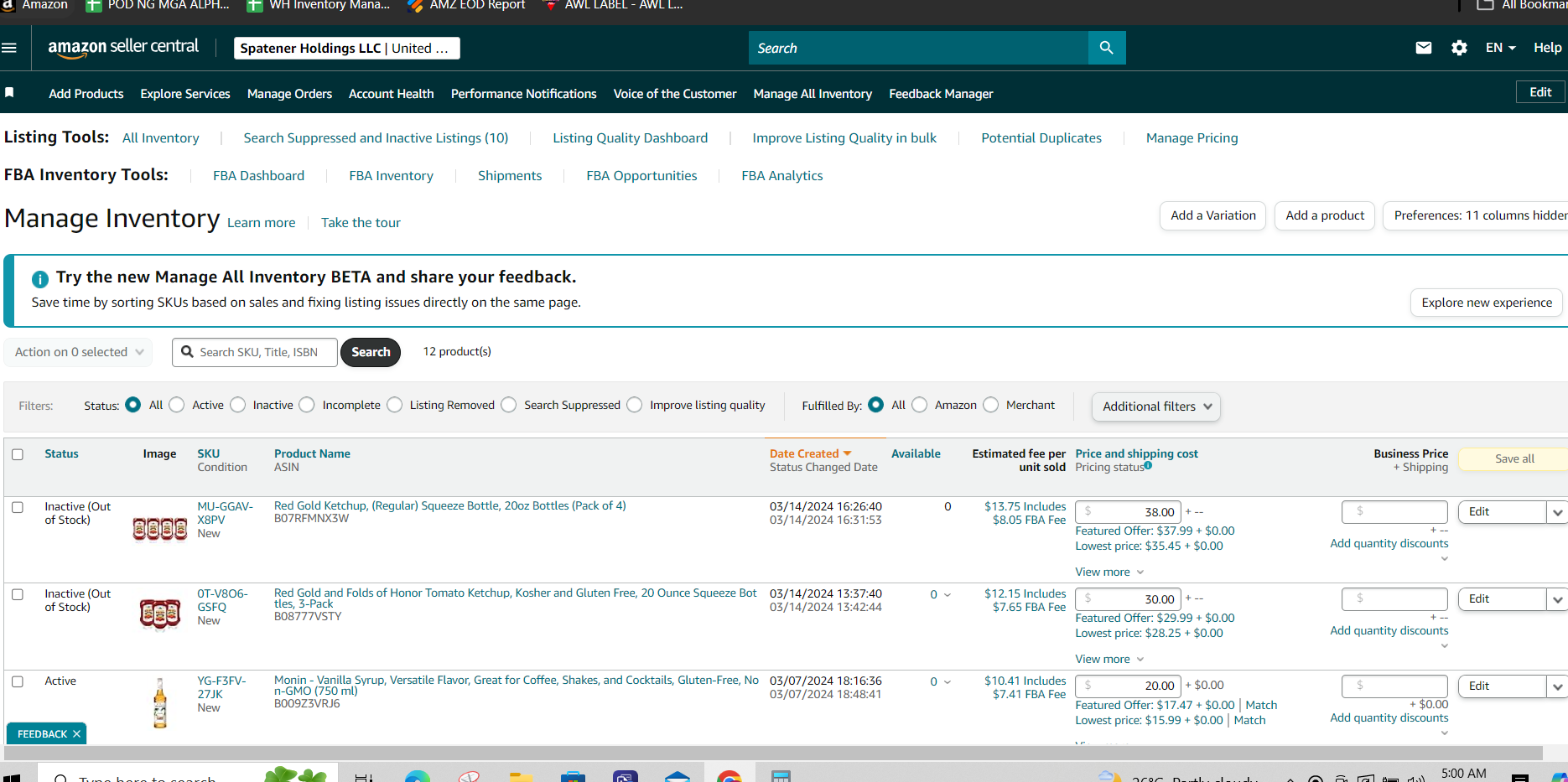Viewport: 1568px width, 782px height.
Task: Filter by Fulfilled By Merchant
Action: click(x=991, y=405)
